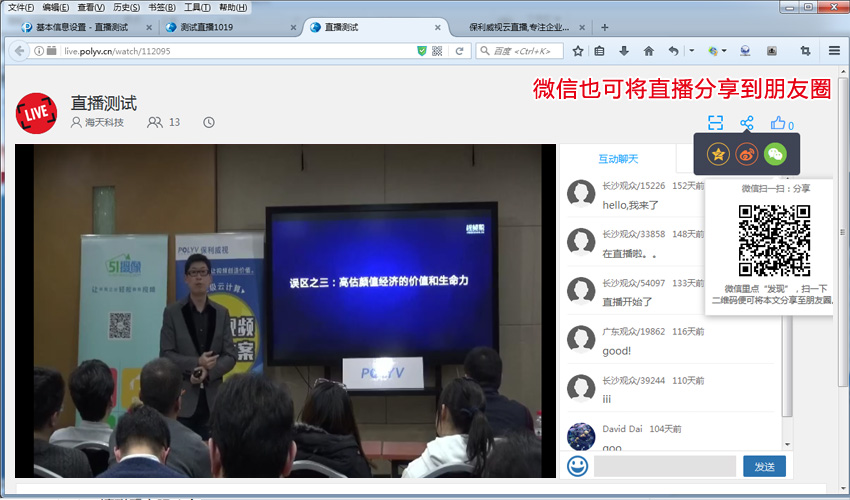This screenshot has height=500, width=850.
Task: Share to Weibo icon
Action: (746, 155)
